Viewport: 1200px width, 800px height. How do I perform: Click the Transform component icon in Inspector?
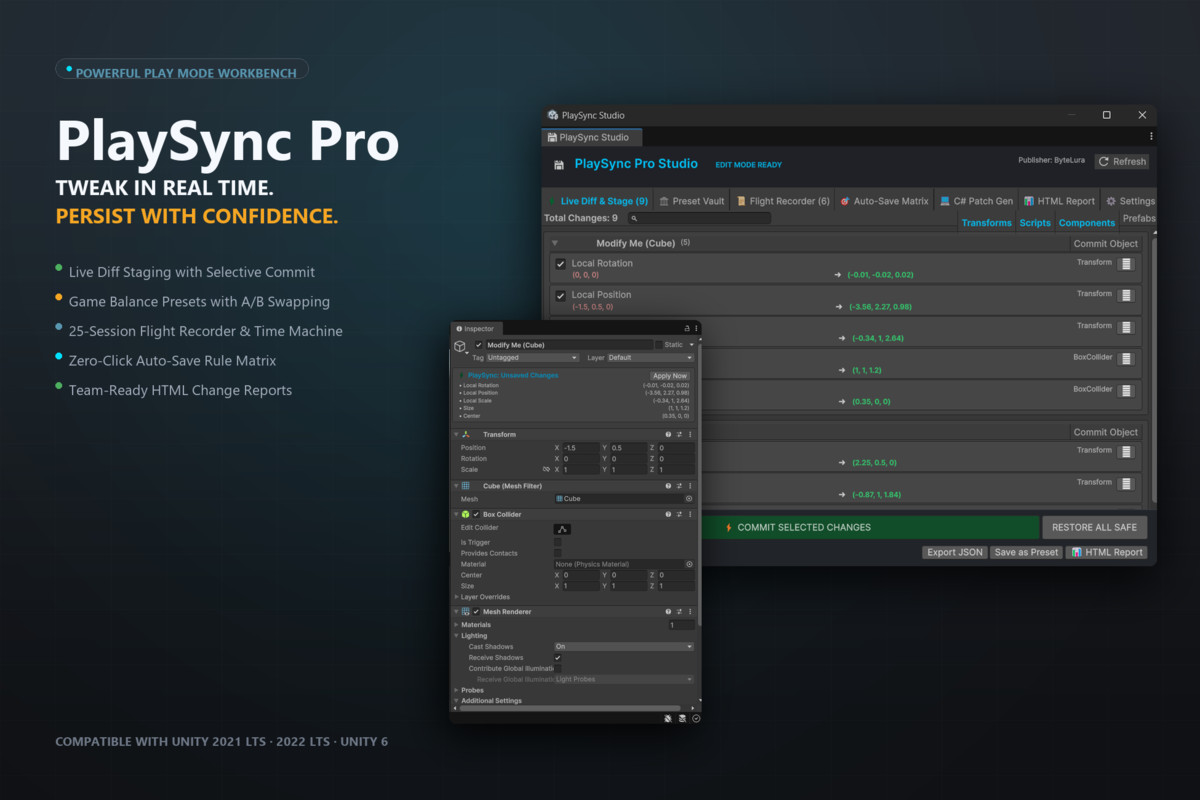[x=466, y=435]
